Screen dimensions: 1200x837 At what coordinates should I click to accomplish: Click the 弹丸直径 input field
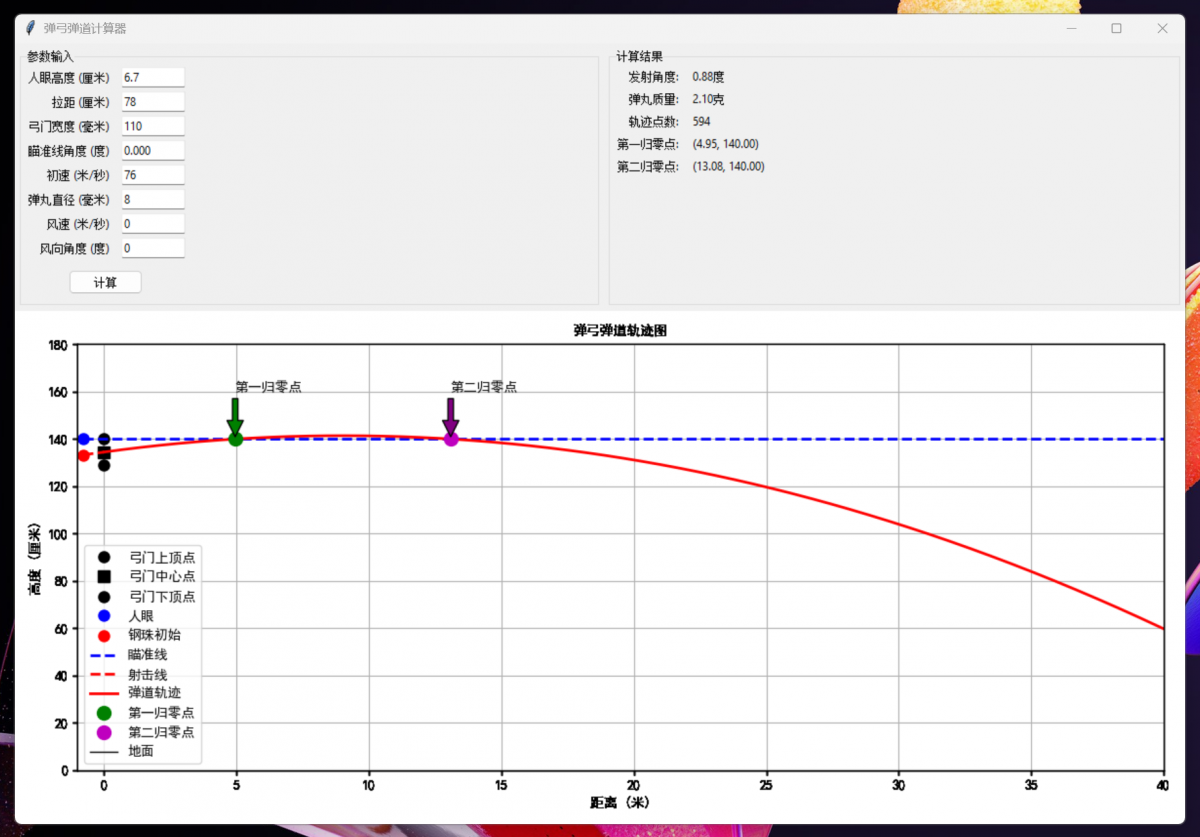click(152, 200)
